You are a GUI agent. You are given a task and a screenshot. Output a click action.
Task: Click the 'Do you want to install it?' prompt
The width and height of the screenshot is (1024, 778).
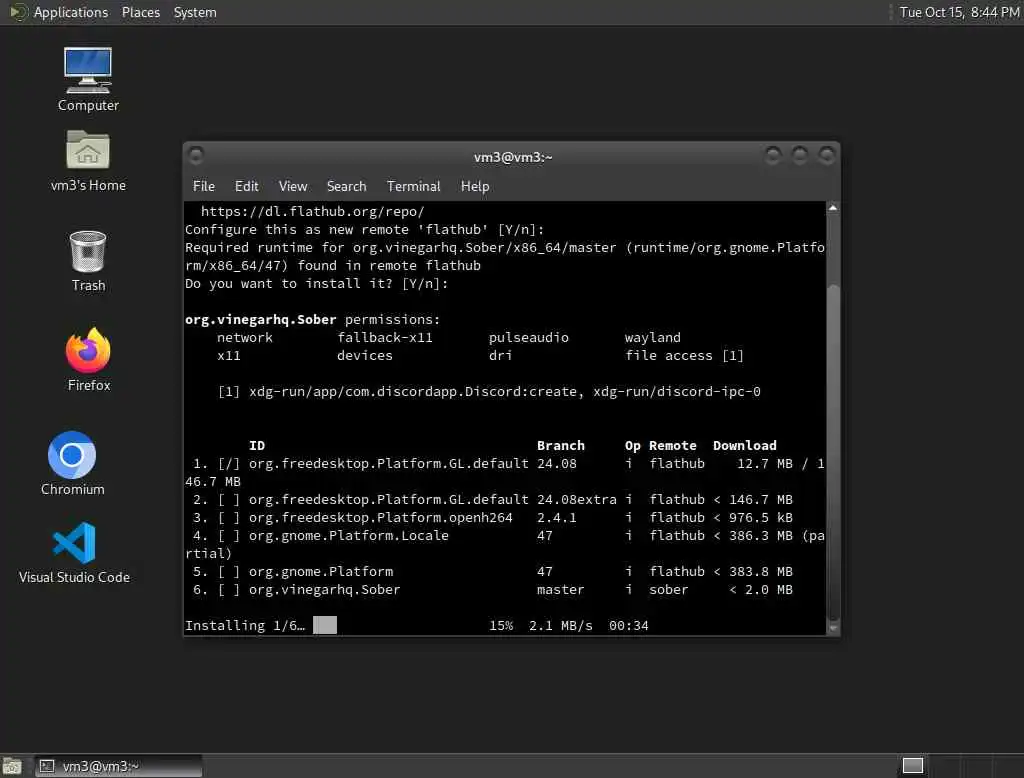tap(317, 284)
